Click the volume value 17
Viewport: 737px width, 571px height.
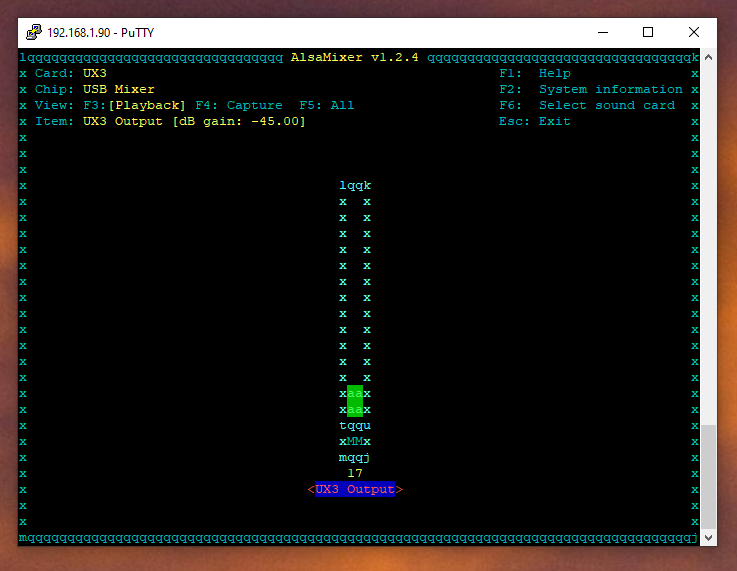[x=355, y=473]
